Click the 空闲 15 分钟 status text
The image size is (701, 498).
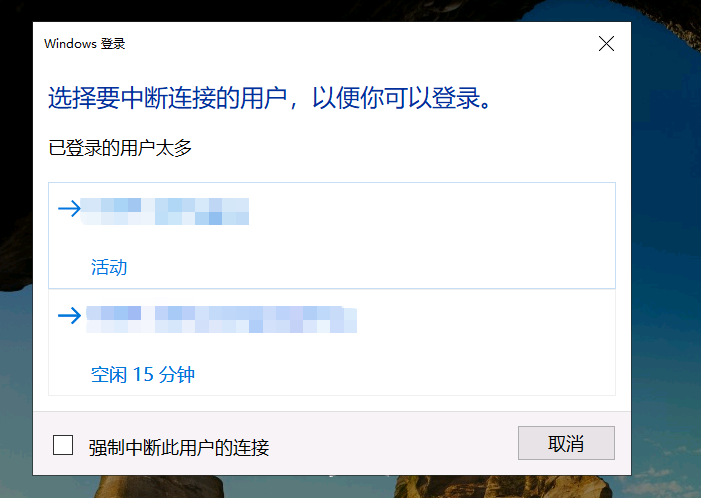[143, 375]
